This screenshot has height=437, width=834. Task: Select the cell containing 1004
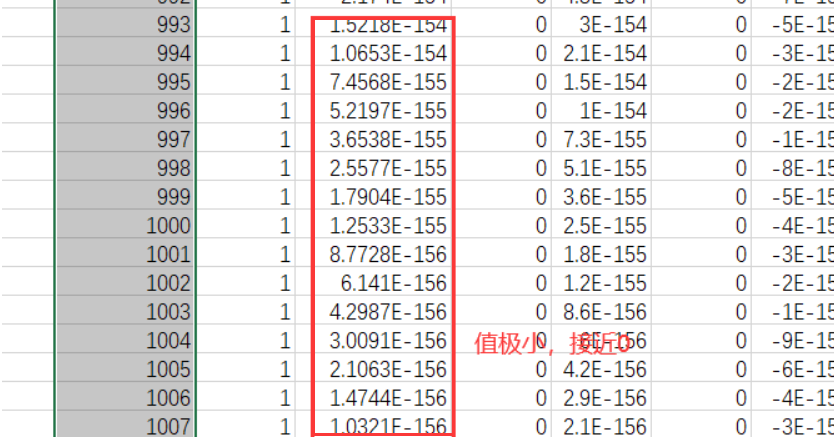126,340
